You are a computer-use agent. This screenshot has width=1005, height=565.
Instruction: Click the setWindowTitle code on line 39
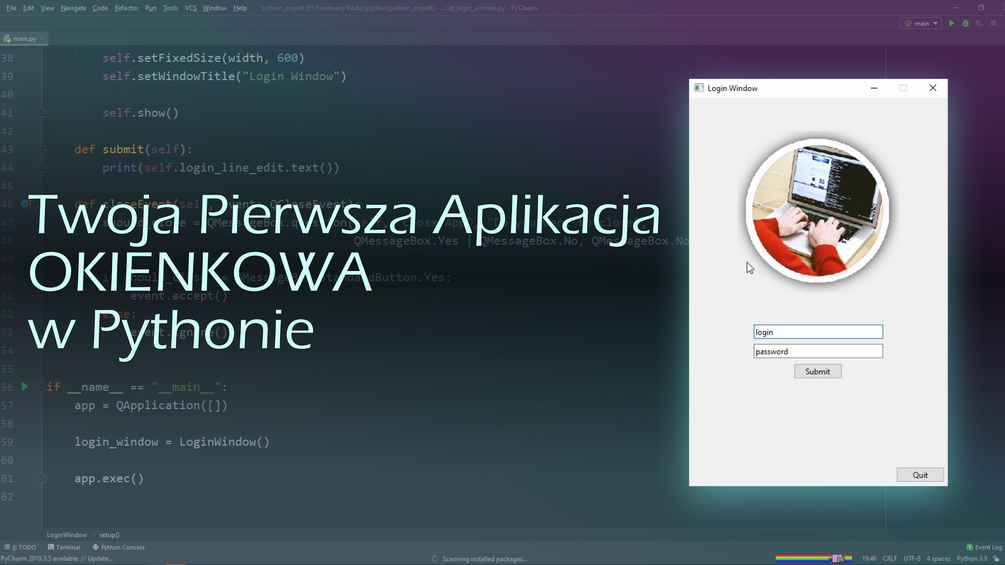(224, 76)
